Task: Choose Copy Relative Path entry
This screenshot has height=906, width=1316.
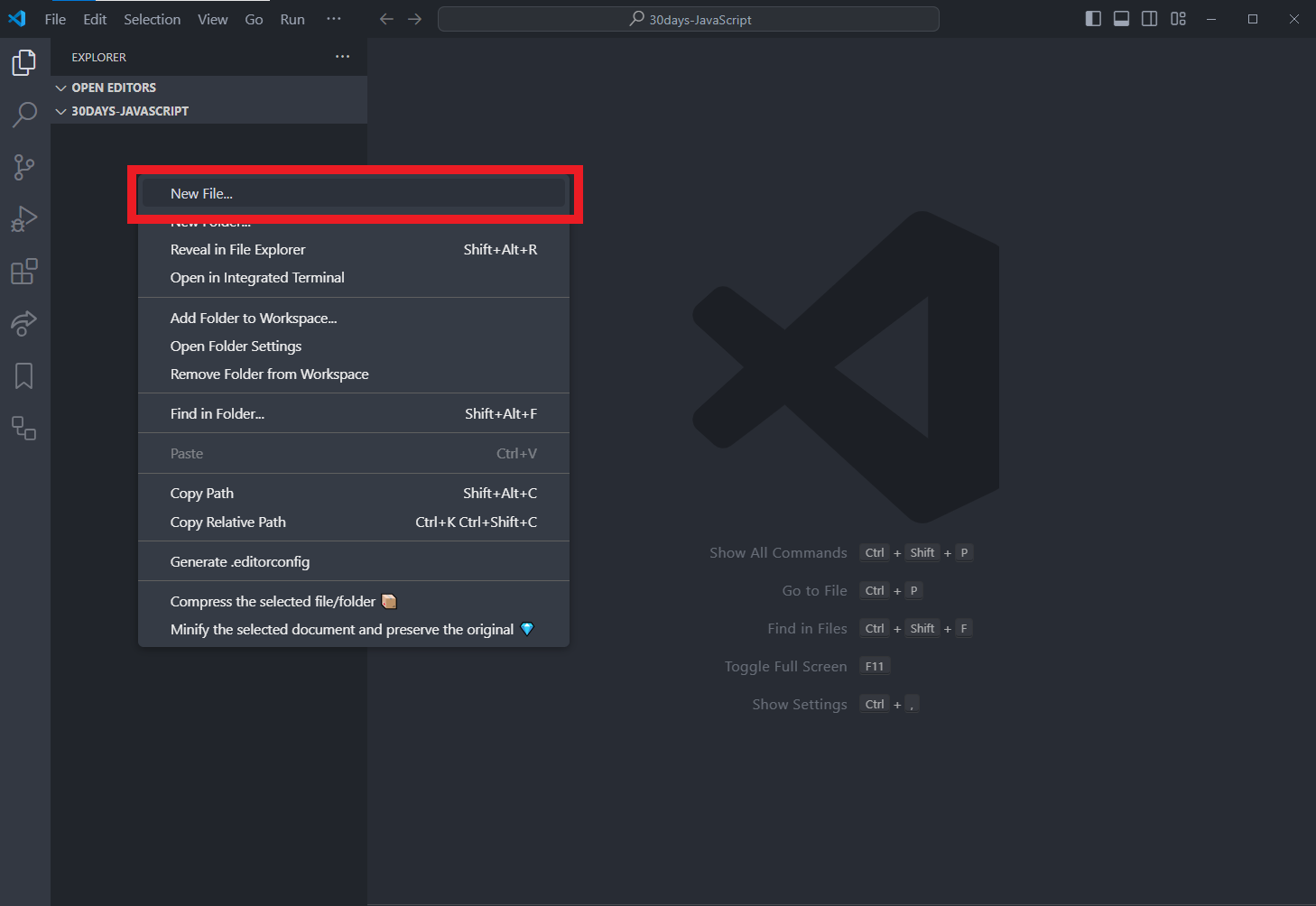Action: pyautogui.click(x=354, y=522)
